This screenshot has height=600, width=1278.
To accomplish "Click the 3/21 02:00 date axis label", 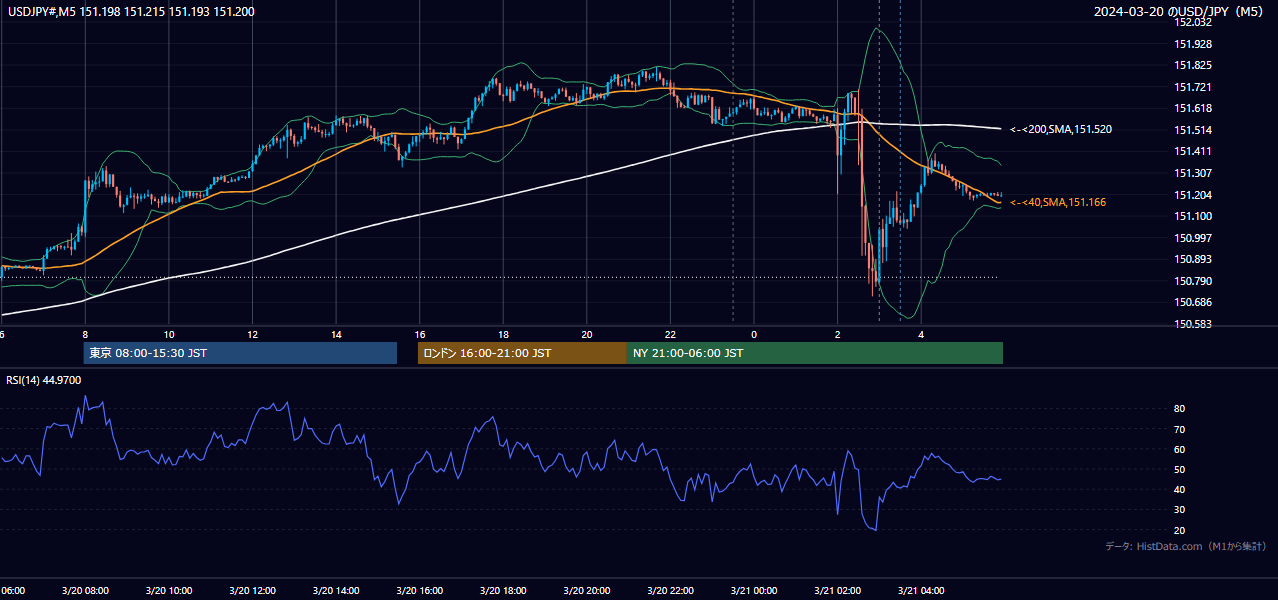I will (x=837, y=591).
